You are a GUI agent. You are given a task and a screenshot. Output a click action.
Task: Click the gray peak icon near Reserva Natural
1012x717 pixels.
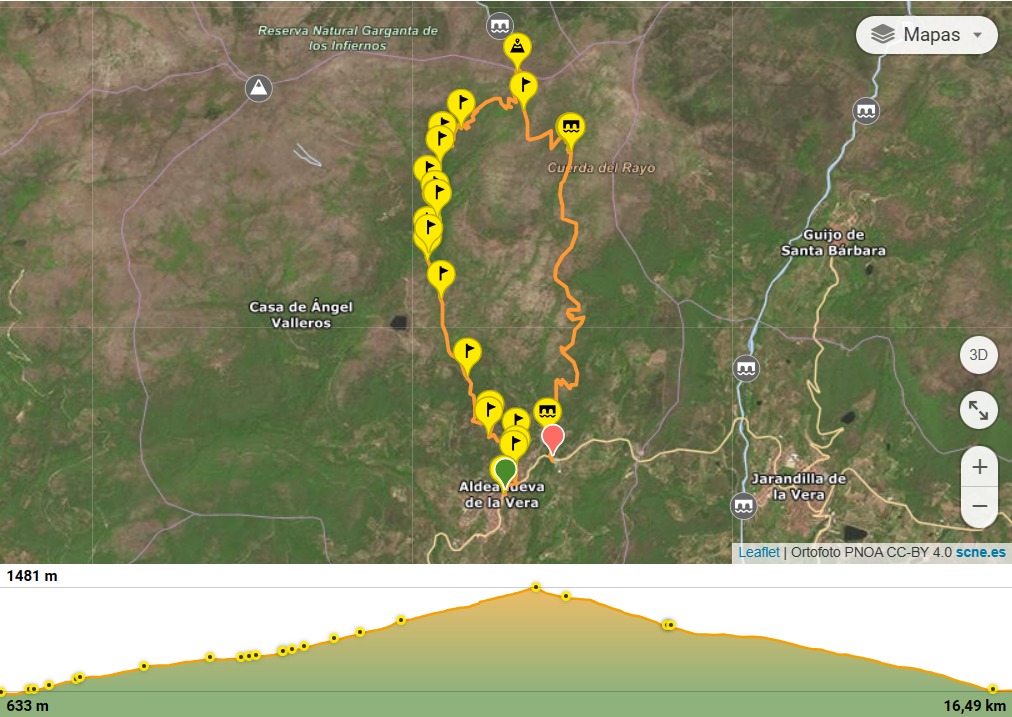click(258, 88)
